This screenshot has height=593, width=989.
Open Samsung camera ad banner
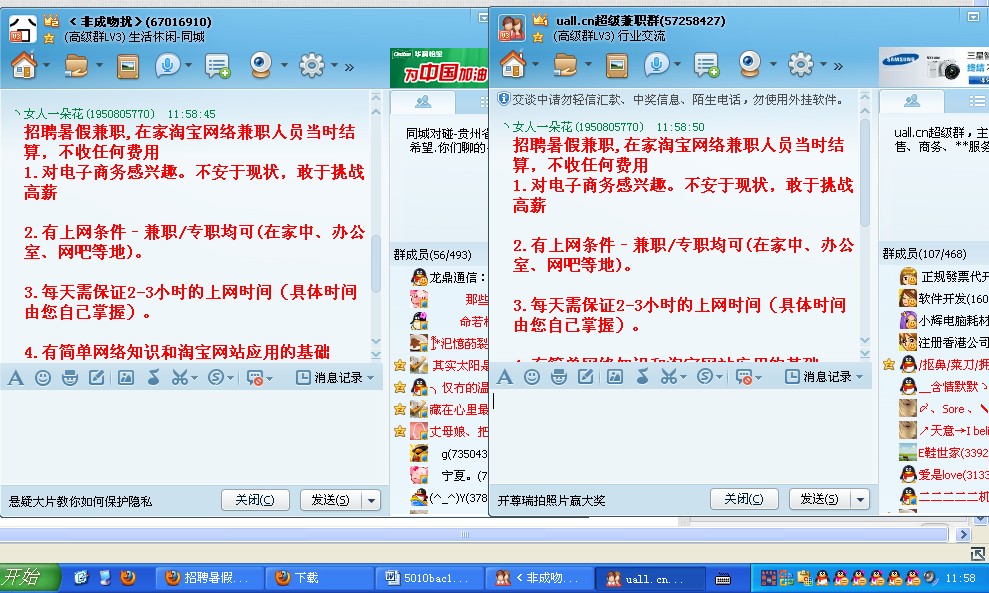click(933, 67)
